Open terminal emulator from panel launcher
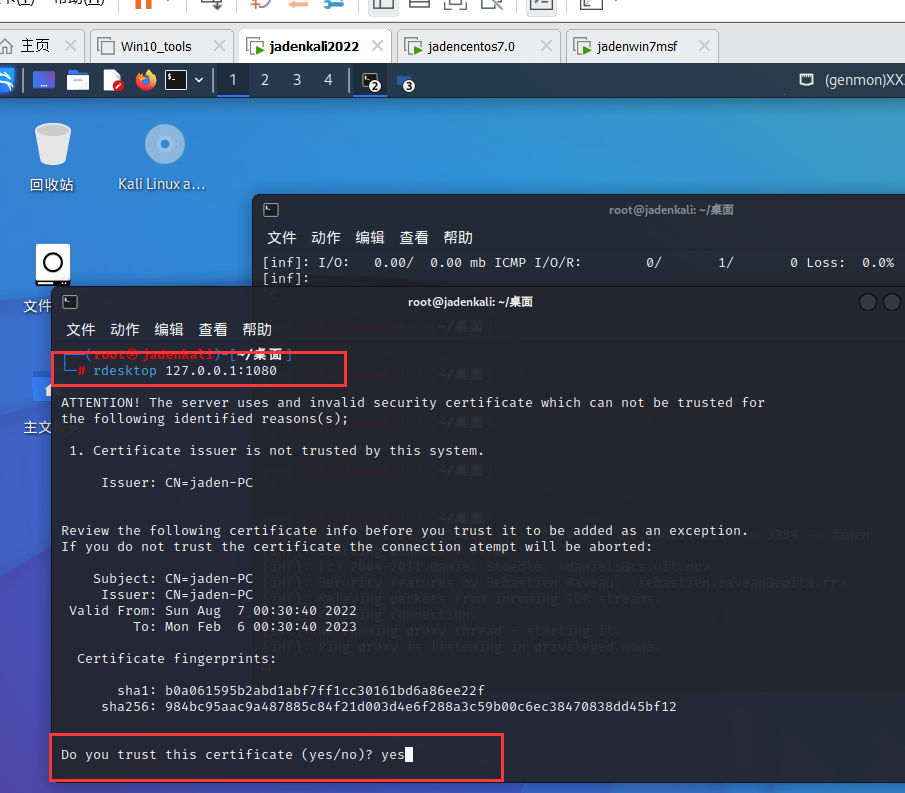This screenshot has width=905, height=793. click(176, 80)
